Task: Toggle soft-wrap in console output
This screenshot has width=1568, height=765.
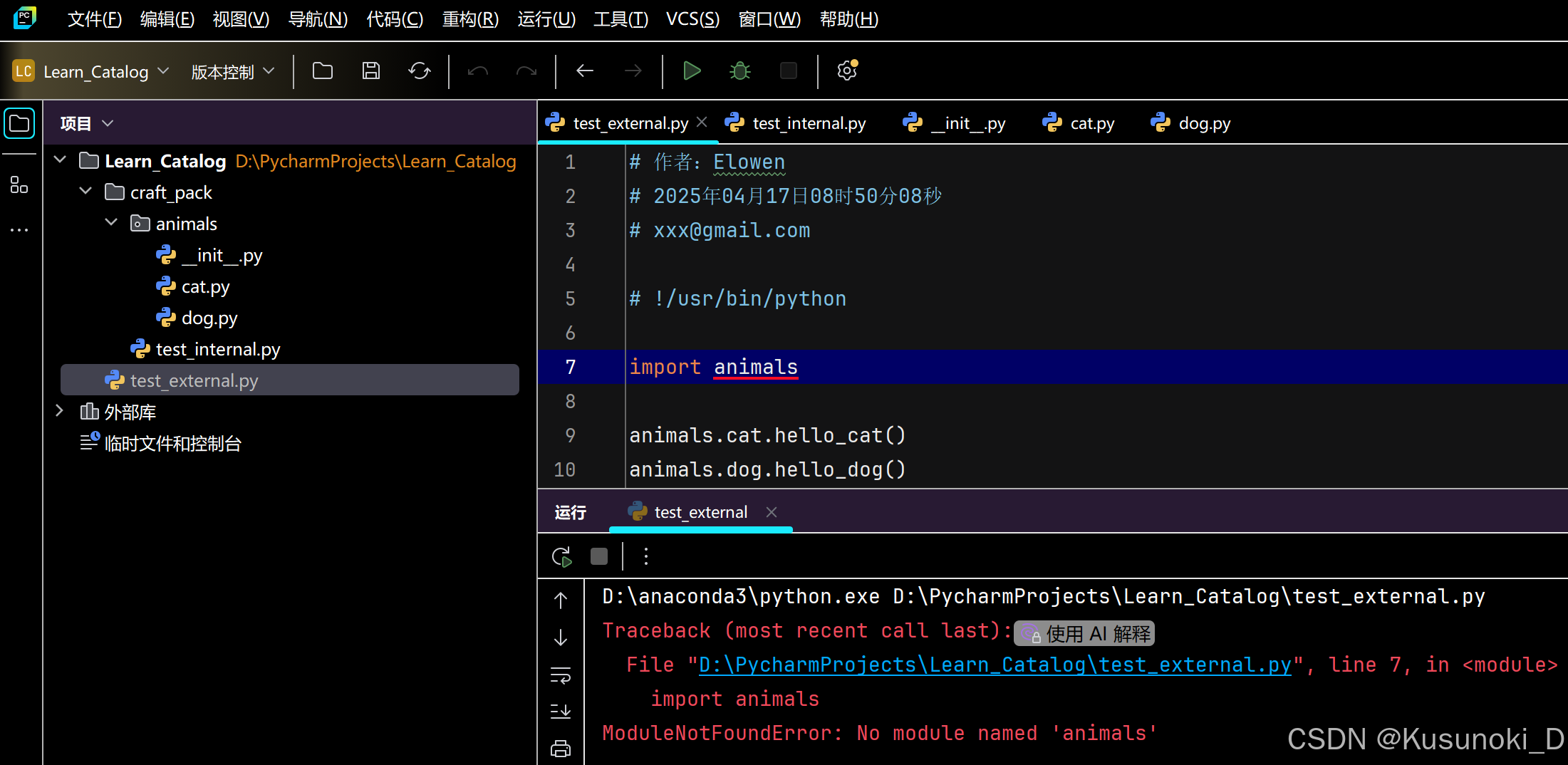Action: point(561,675)
